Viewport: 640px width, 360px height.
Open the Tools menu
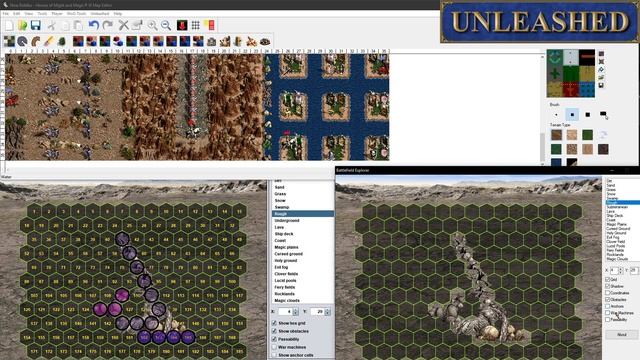click(42, 13)
